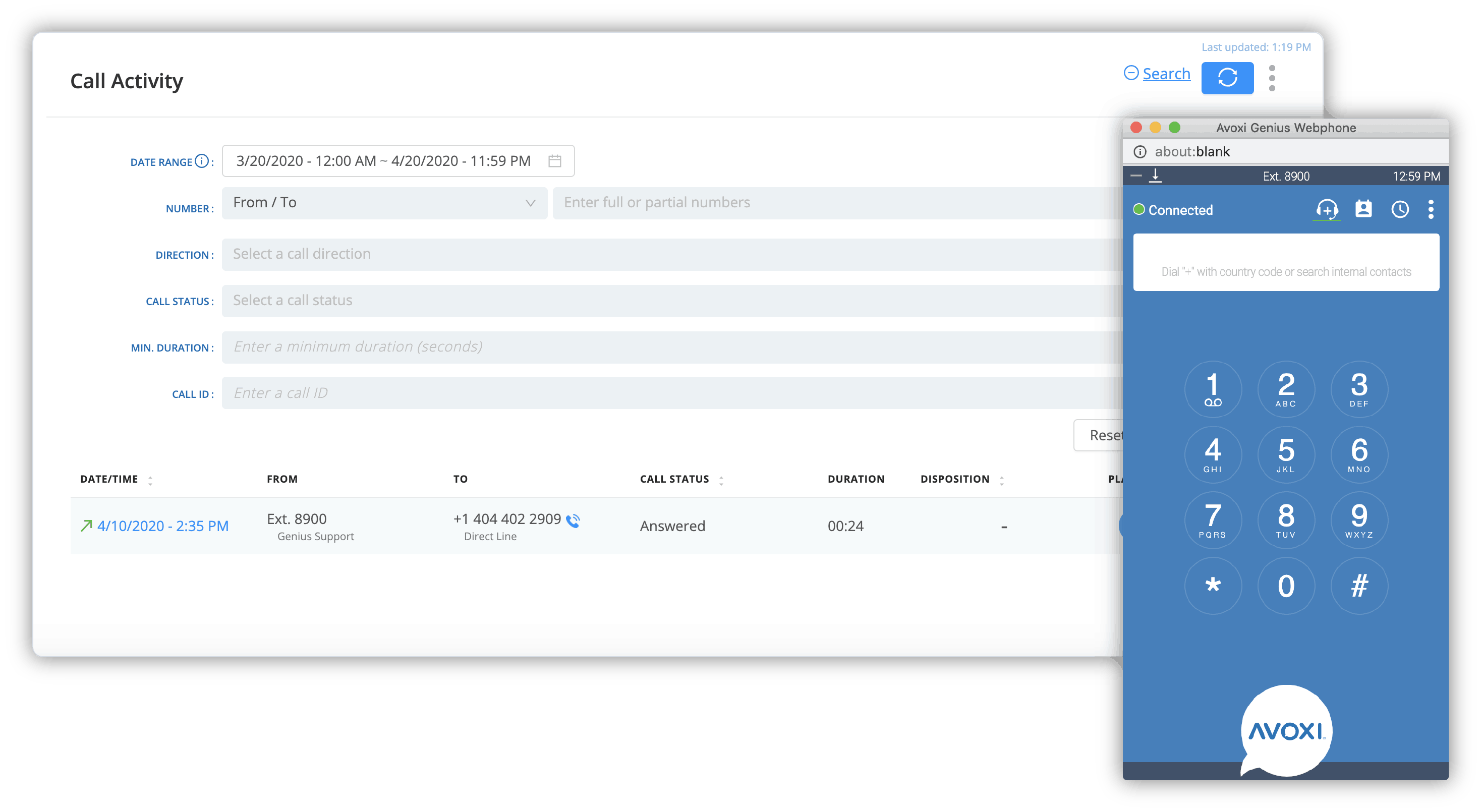
Task: Refresh the Call Activity list
Action: [1228, 78]
